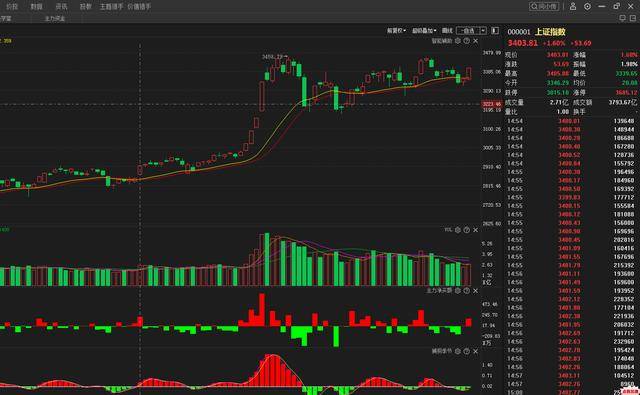The height and width of the screenshot is (395, 640).
Task: Open help icon for 智能辅助 panel
Action: point(467,41)
